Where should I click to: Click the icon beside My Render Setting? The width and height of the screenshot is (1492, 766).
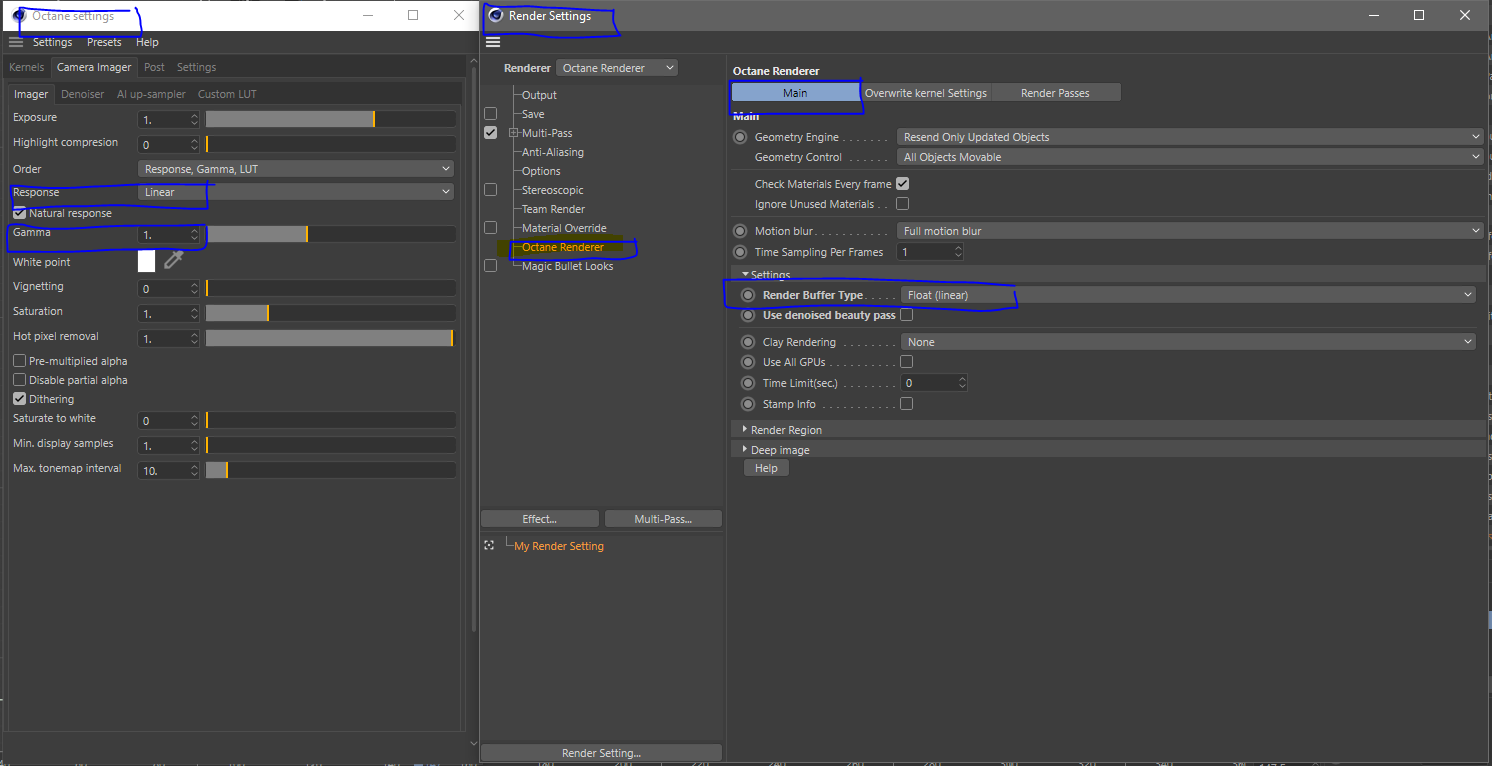pyautogui.click(x=489, y=546)
